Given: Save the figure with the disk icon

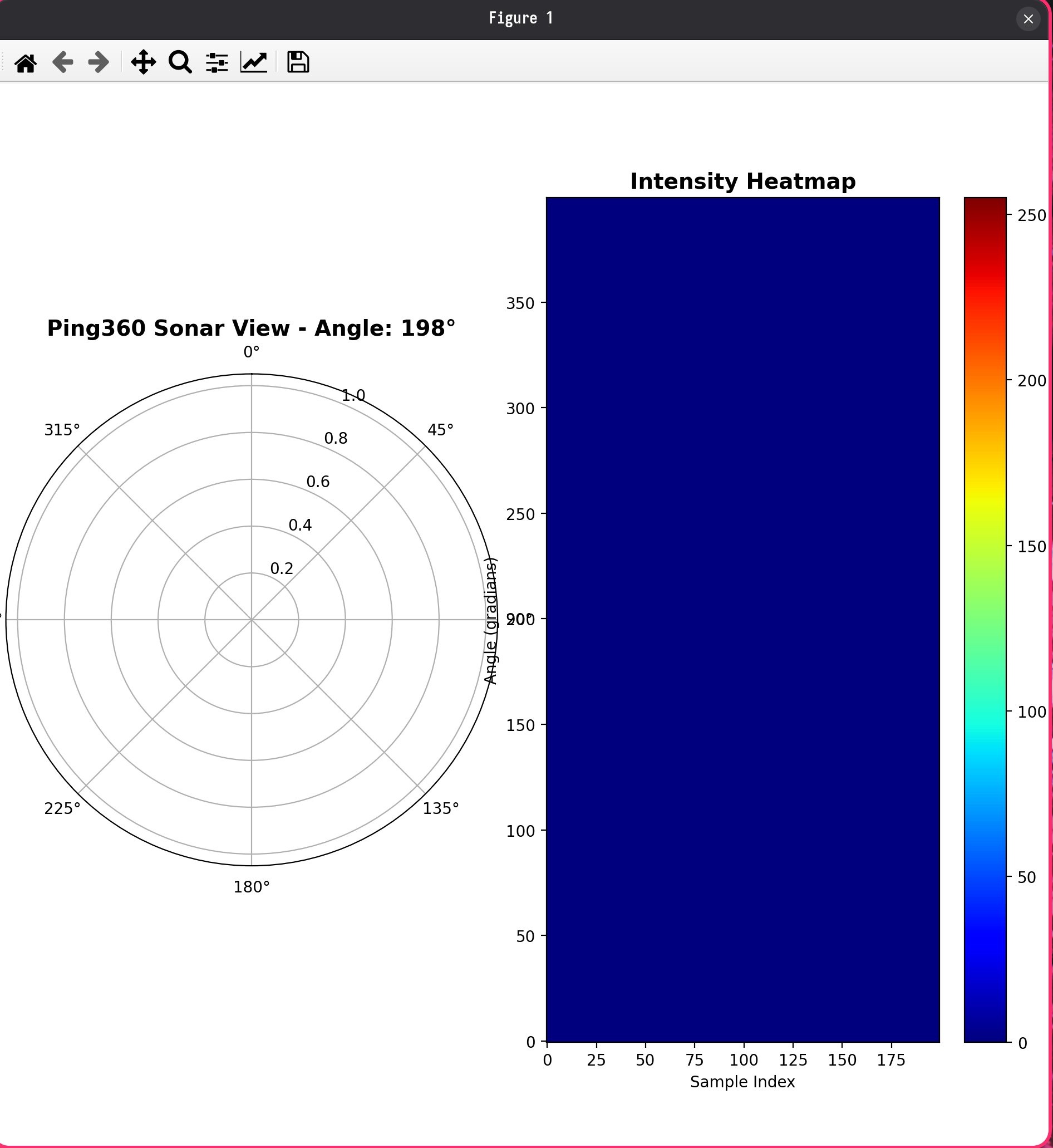Looking at the screenshot, I should (x=298, y=62).
